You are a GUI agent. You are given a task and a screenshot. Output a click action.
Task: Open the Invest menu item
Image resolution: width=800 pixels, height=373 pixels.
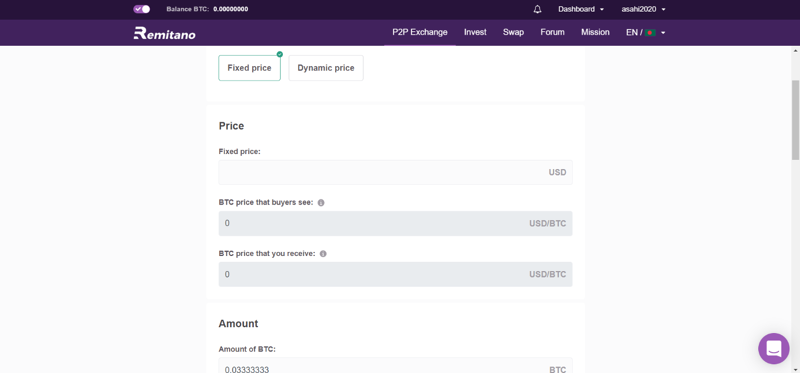click(x=475, y=32)
